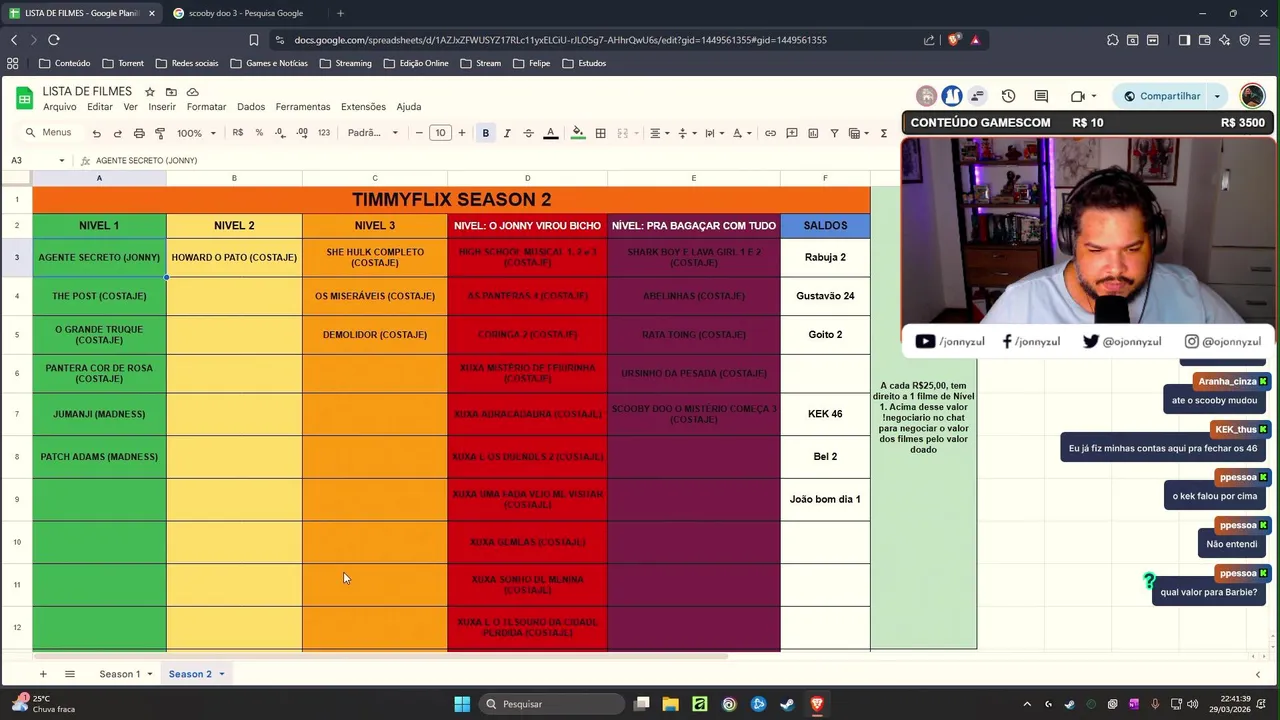
Task: Open the Brave Shields lion icon
Action: [954, 40]
